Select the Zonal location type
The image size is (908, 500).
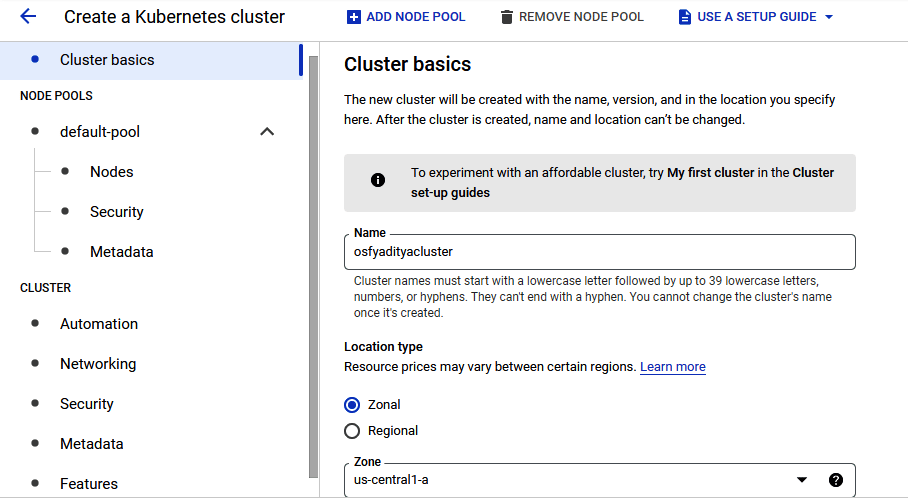(x=352, y=405)
